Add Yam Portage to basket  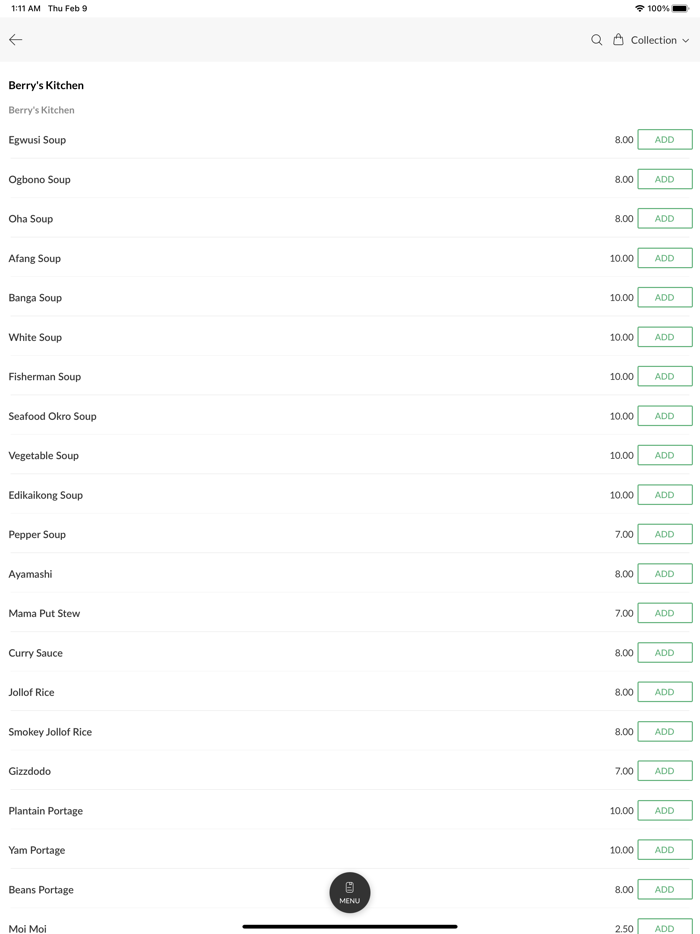(x=664, y=850)
